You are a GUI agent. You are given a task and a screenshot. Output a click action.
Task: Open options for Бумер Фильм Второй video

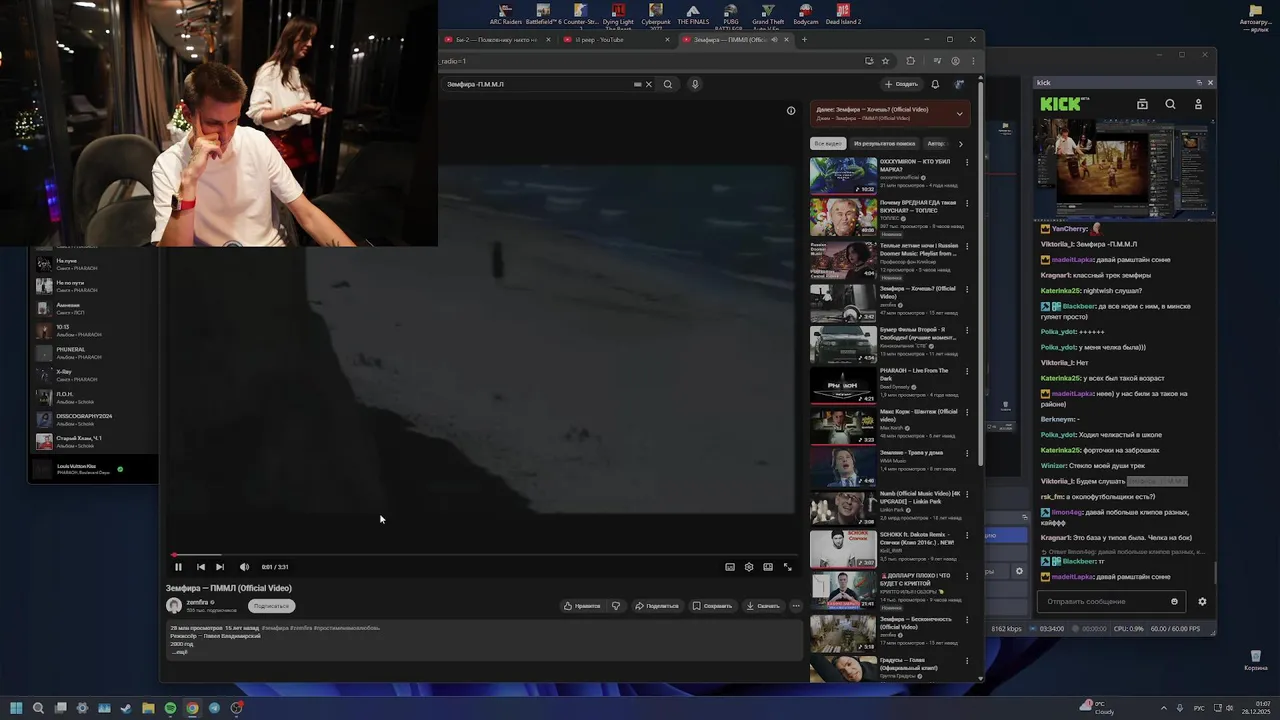pyautogui.click(x=967, y=330)
